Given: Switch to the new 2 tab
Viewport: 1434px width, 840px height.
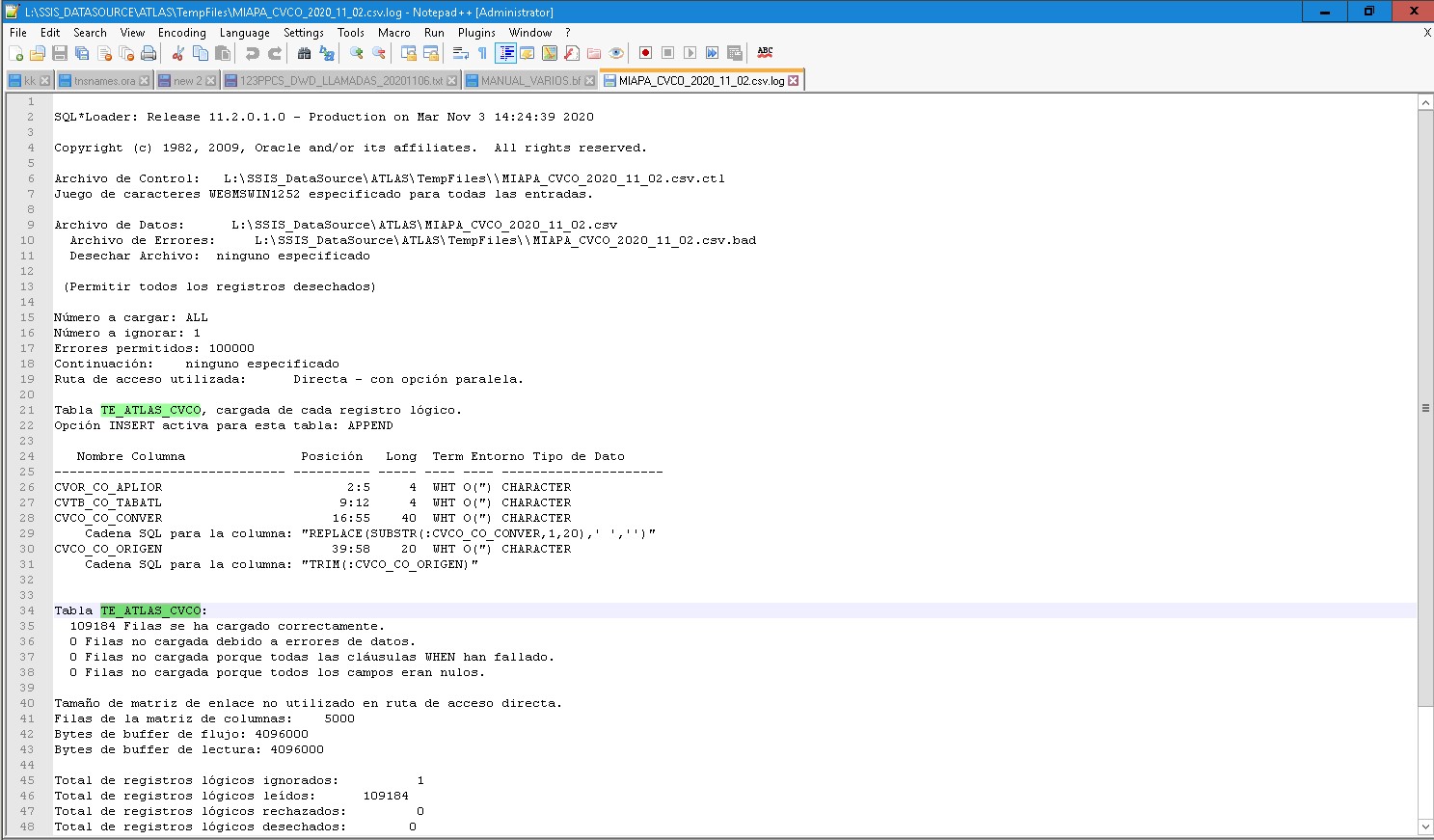Looking at the screenshot, I should point(187,81).
